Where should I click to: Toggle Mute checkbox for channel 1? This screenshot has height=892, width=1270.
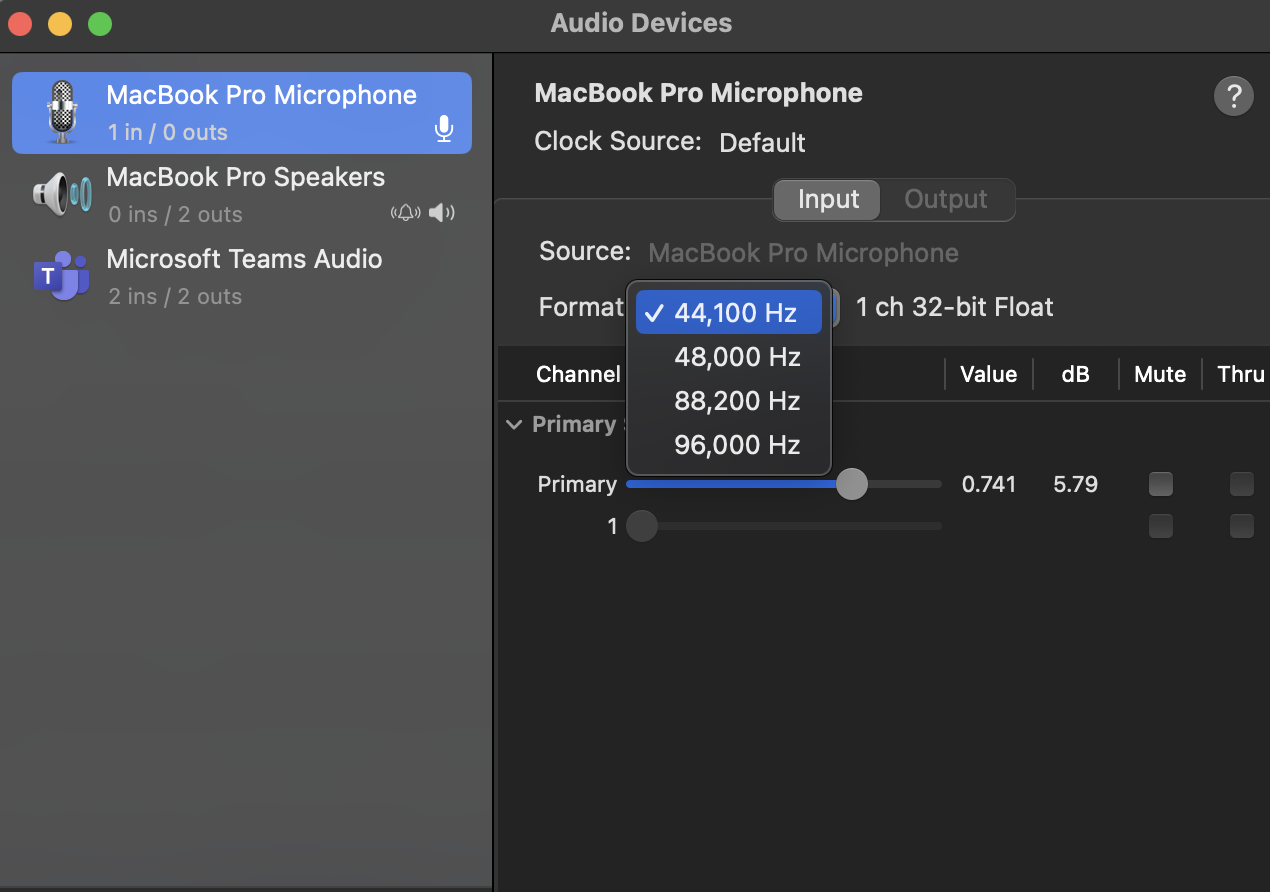click(x=1160, y=526)
